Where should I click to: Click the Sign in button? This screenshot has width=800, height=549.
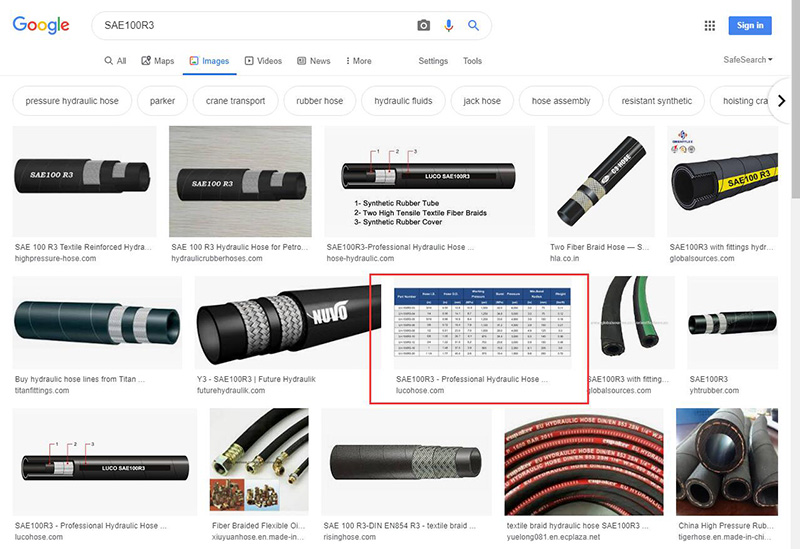pyautogui.click(x=750, y=26)
